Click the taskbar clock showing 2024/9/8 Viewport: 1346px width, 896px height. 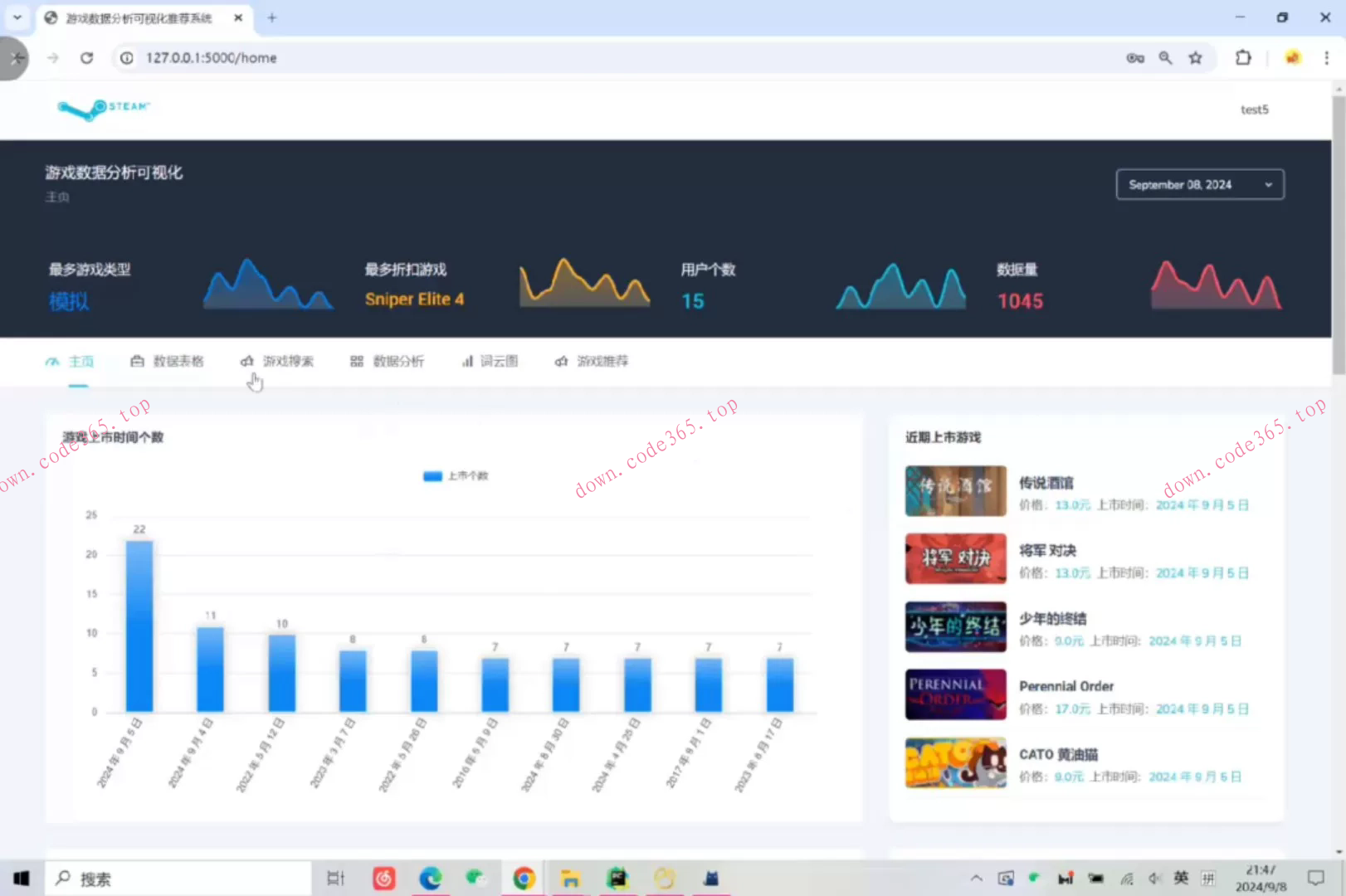pyautogui.click(x=1261, y=878)
